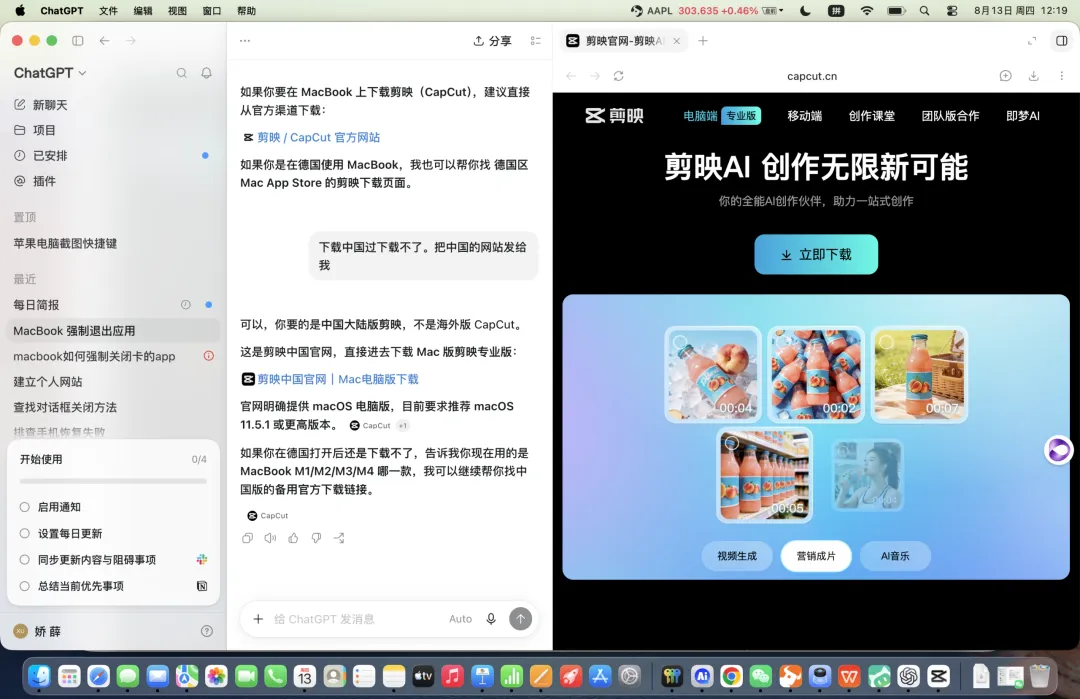Click the floating purple assistant orb

coord(1059,450)
